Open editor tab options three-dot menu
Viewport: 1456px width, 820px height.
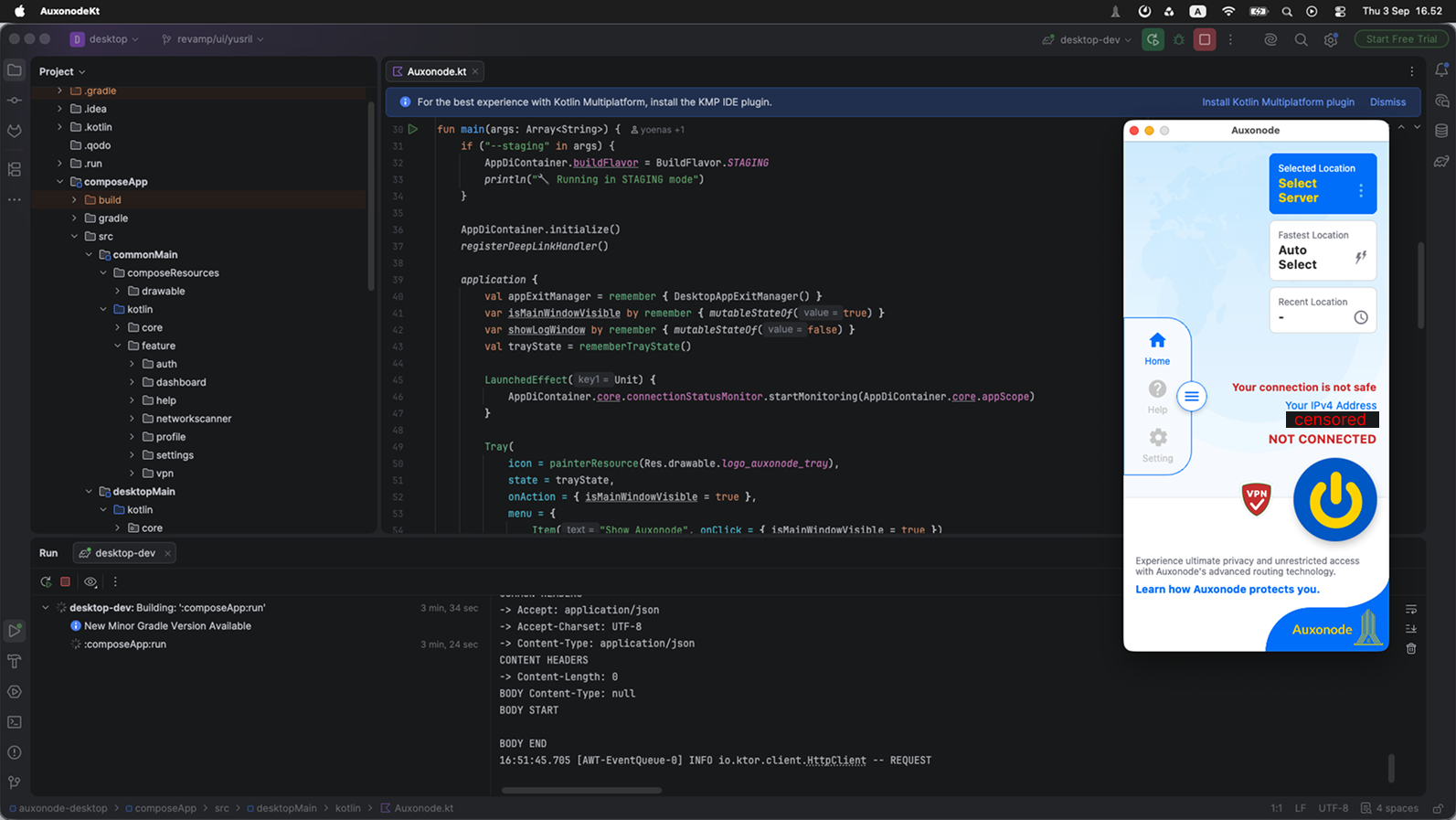(x=1411, y=71)
